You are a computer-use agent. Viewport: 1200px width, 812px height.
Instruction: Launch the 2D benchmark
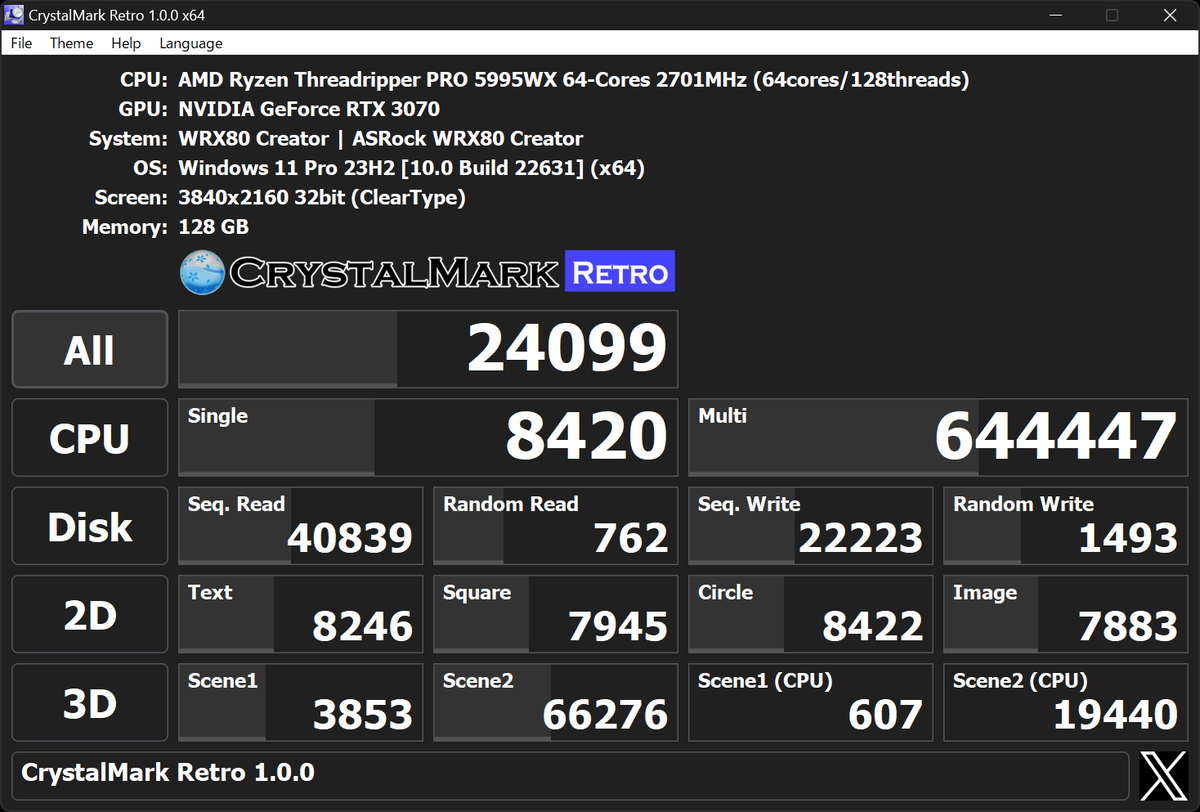89,613
